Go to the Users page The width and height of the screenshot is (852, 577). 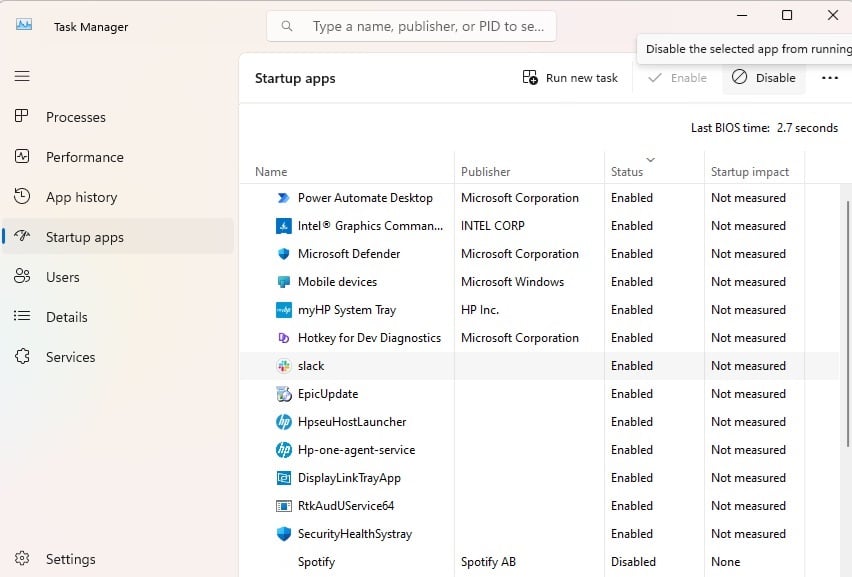[x=118, y=277]
